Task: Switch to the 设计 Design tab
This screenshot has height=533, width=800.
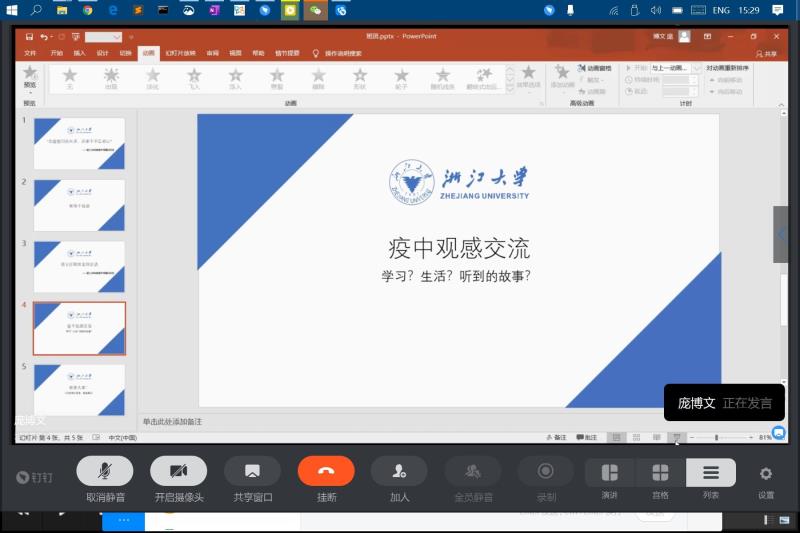Action: click(103, 53)
